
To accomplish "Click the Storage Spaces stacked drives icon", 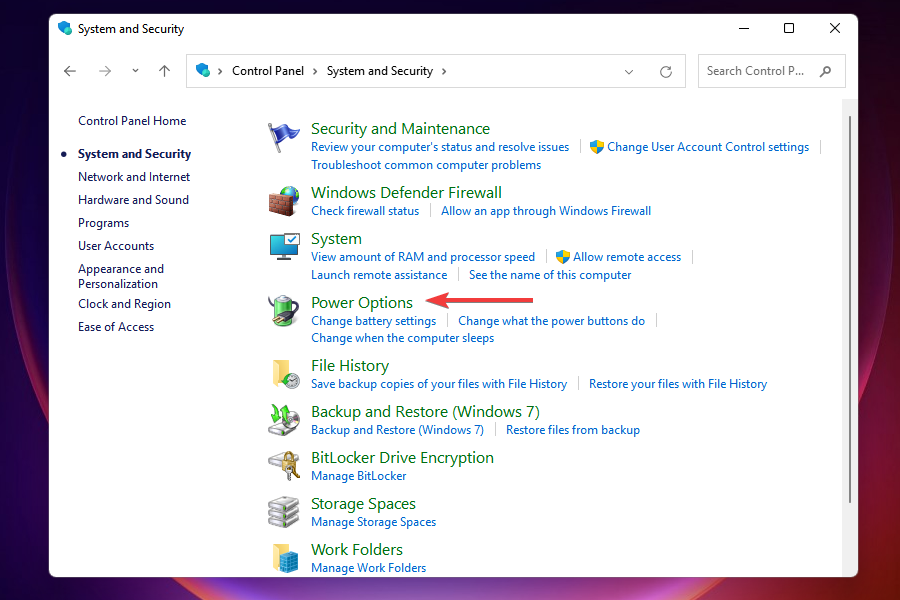I will click(284, 512).
